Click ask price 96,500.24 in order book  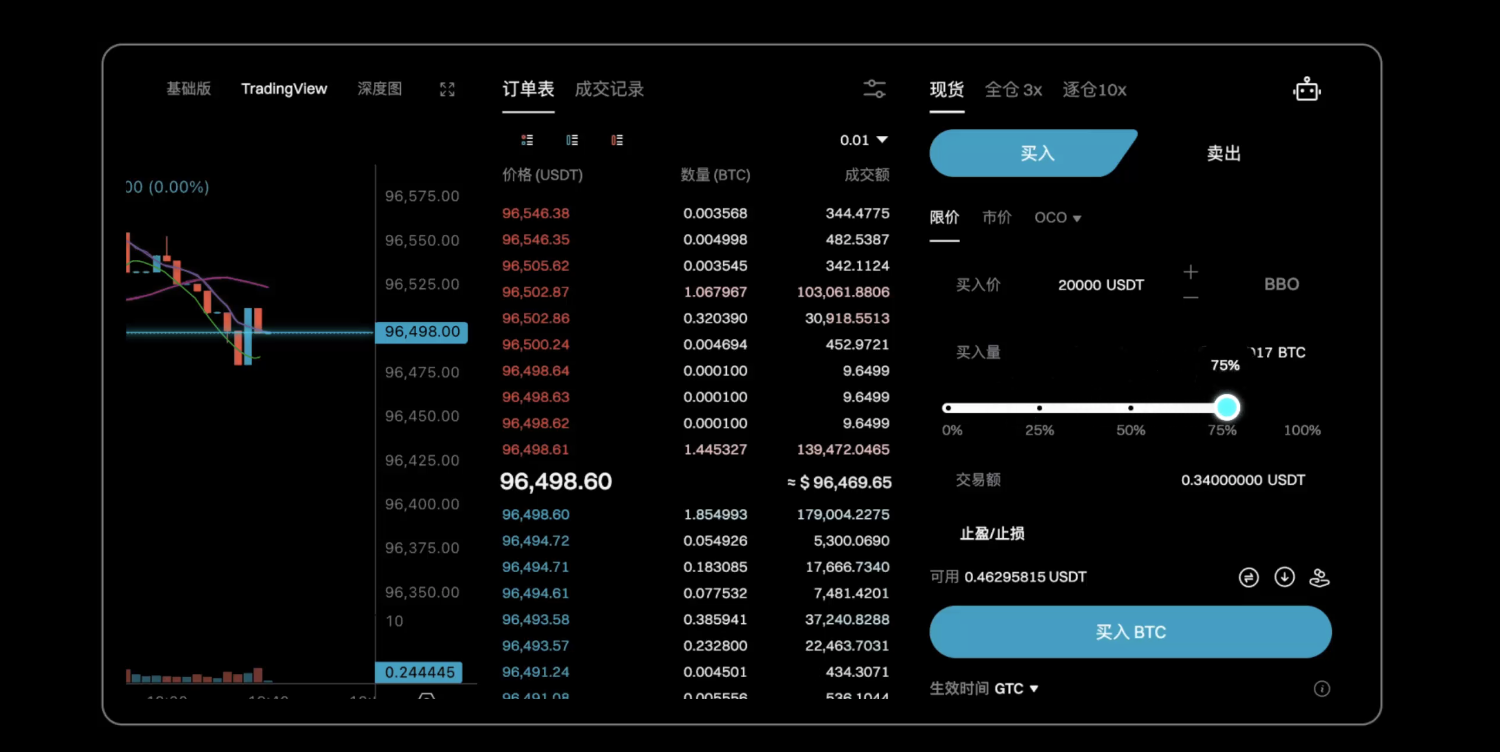click(536, 345)
